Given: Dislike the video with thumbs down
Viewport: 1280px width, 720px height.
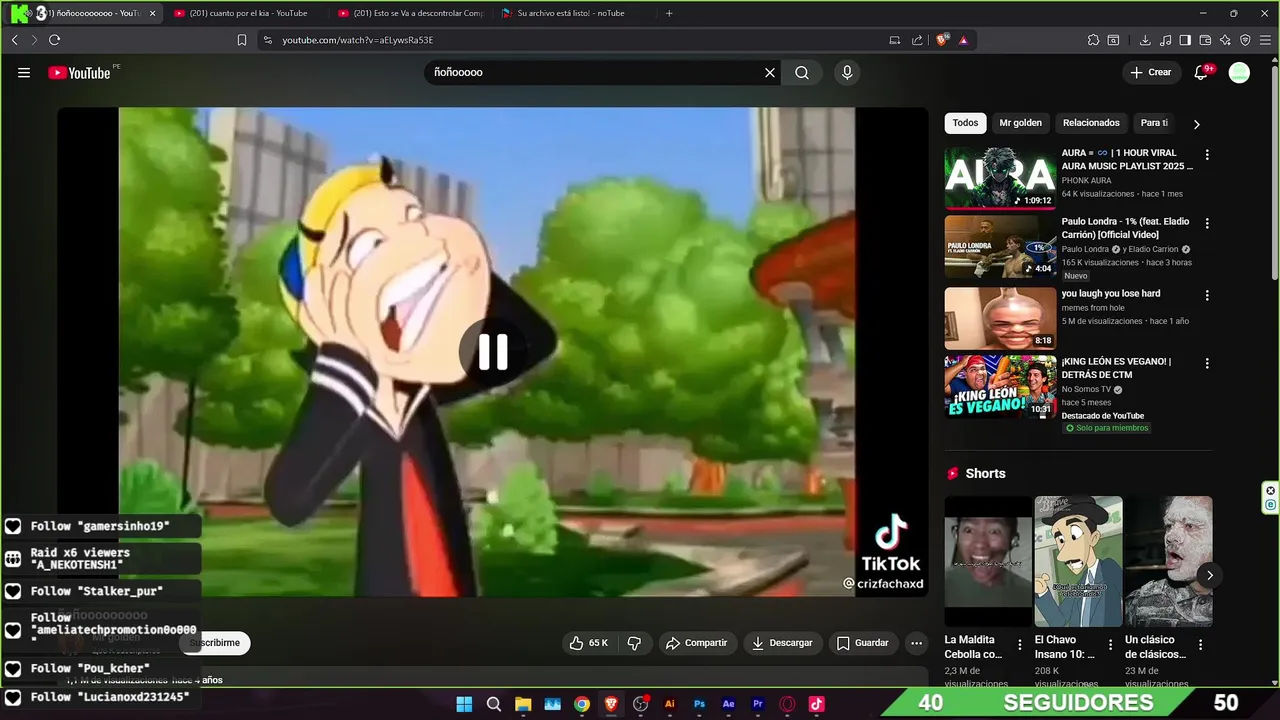Looking at the screenshot, I should tap(634, 643).
